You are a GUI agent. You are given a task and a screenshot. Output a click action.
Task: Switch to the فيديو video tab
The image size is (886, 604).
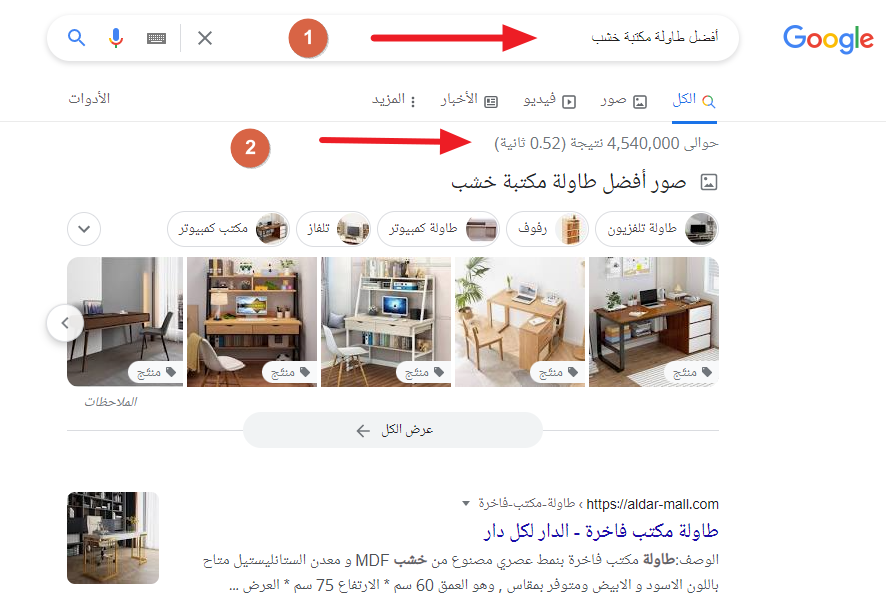pos(549,101)
